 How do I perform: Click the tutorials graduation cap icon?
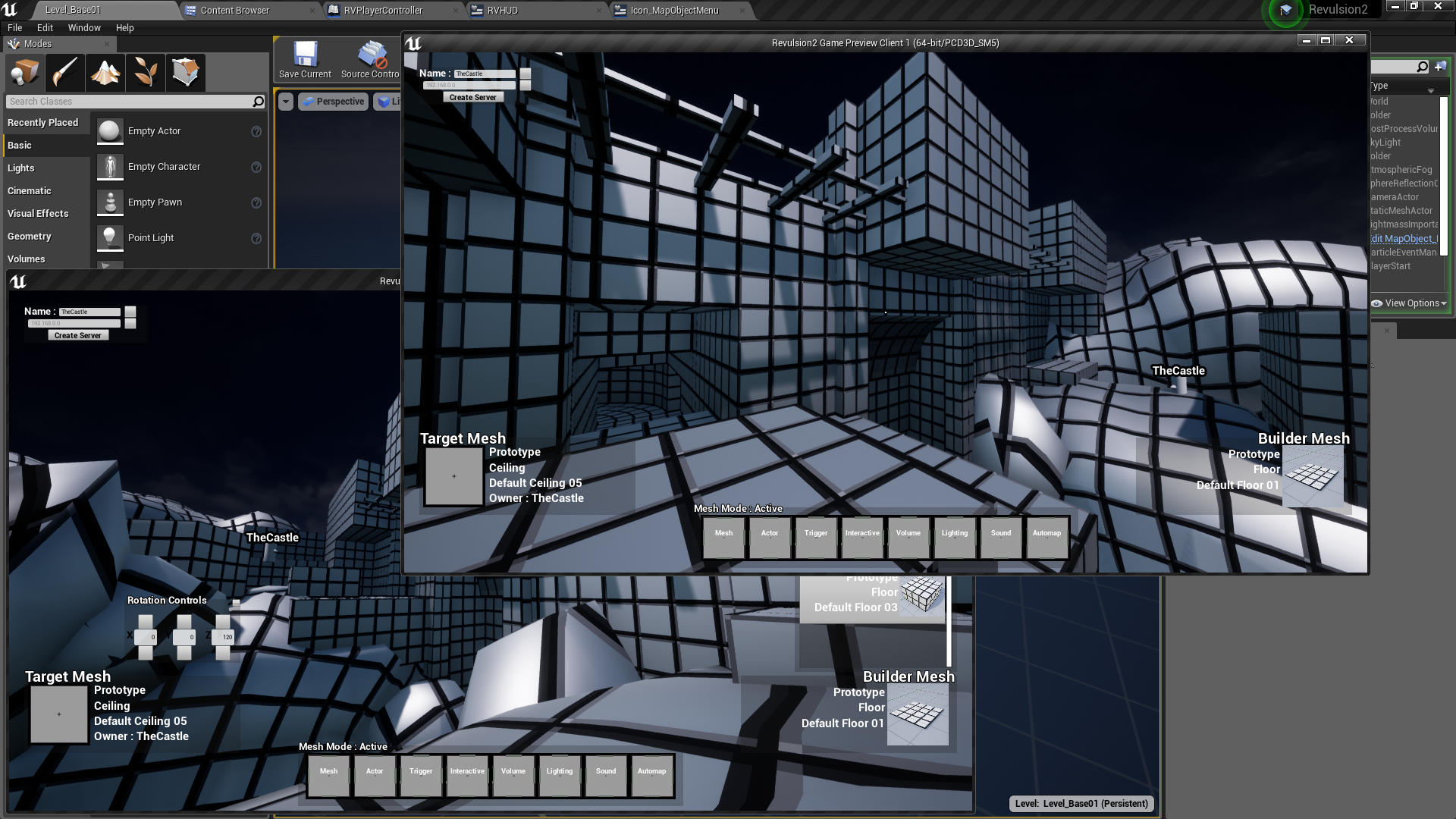tap(1285, 11)
